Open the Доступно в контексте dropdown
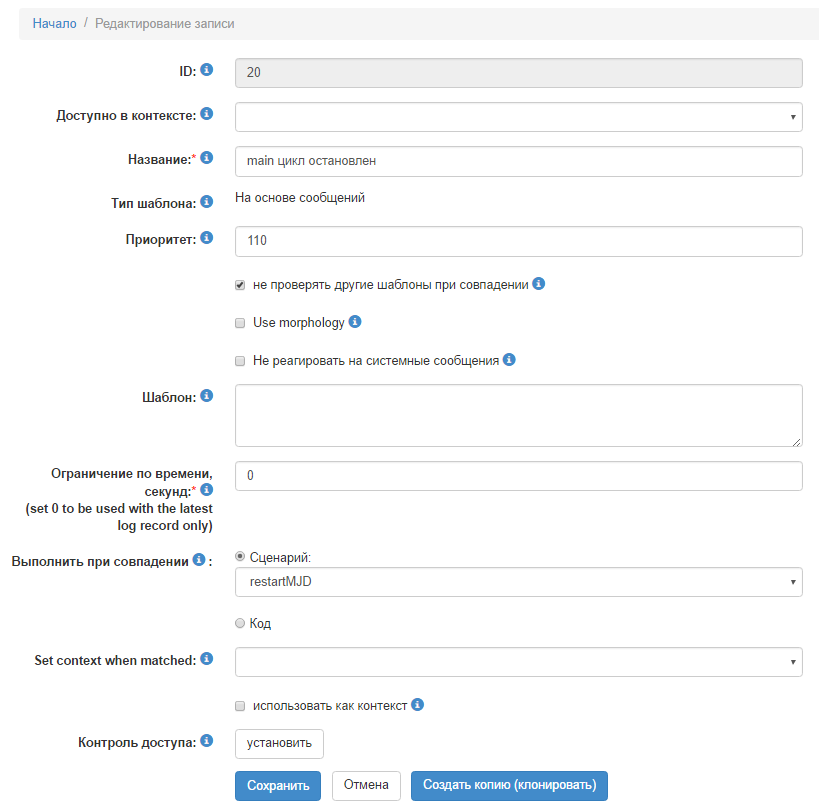Screen dimensions: 819x809 tap(517, 117)
